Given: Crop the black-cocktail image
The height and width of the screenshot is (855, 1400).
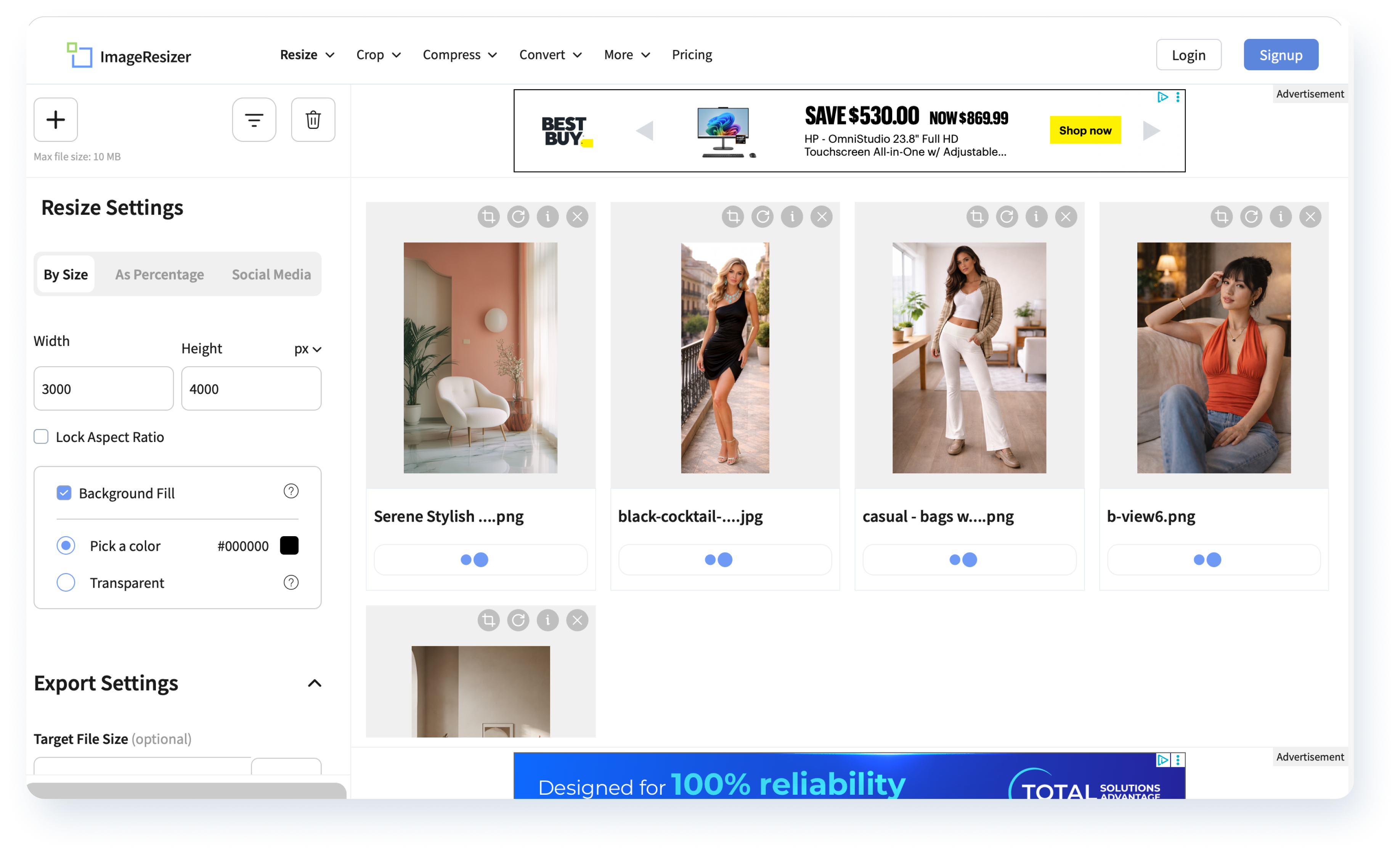Looking at the screenshot, I should click(x=733, y=217).
